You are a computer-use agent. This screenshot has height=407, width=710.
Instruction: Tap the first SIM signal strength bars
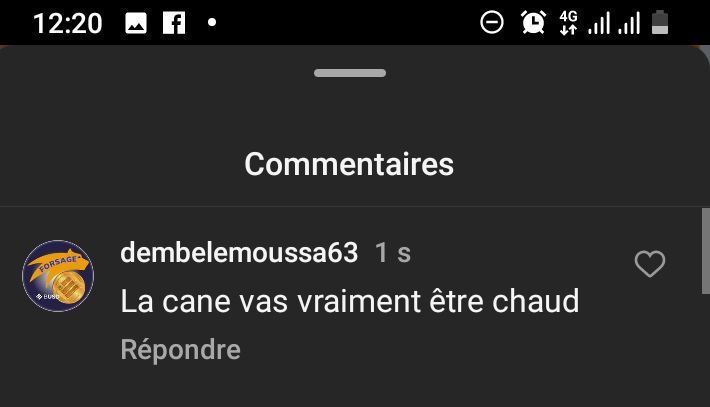599,23
